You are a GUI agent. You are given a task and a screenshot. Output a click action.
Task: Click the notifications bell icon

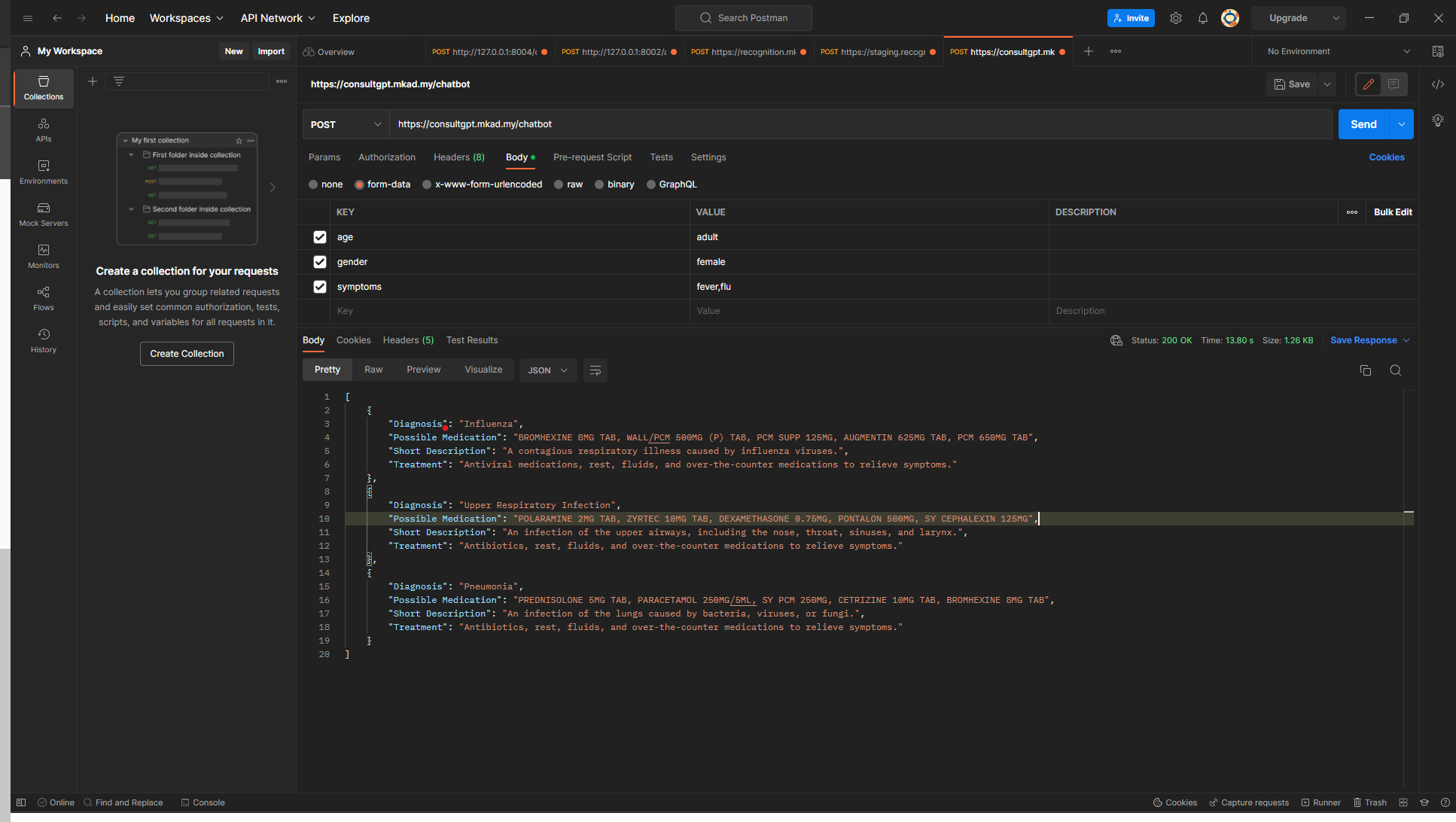tap(1203, 18)
